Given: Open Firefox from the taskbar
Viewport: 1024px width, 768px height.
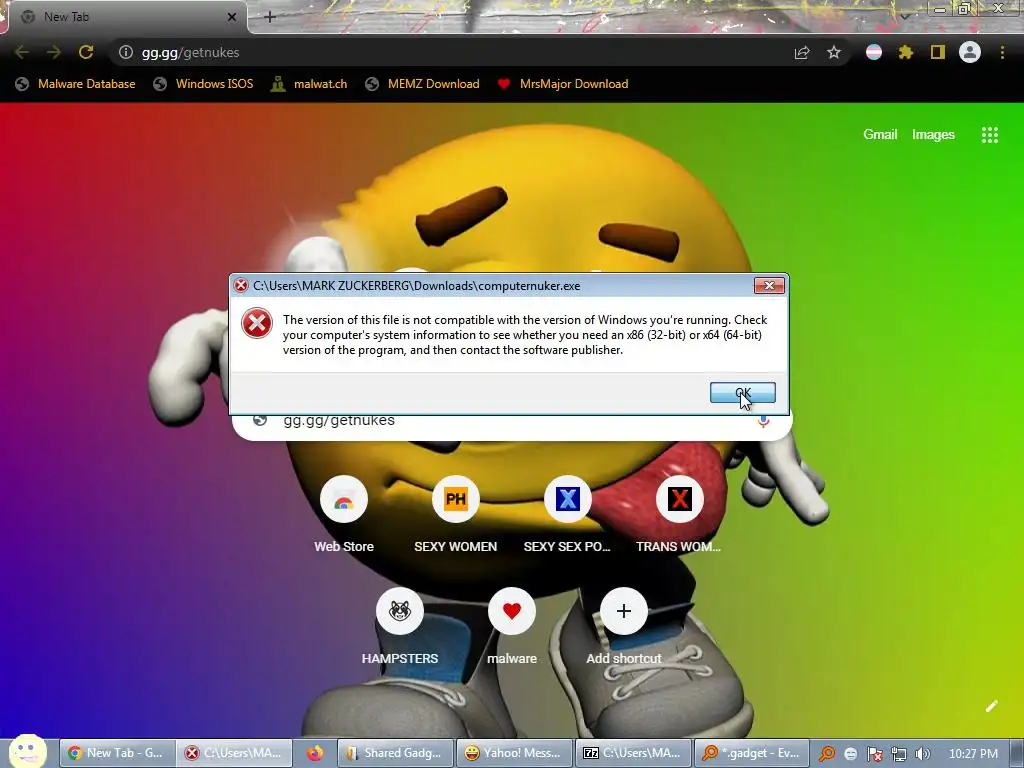Looking at the screenshot, I should [x=315, y=753].
